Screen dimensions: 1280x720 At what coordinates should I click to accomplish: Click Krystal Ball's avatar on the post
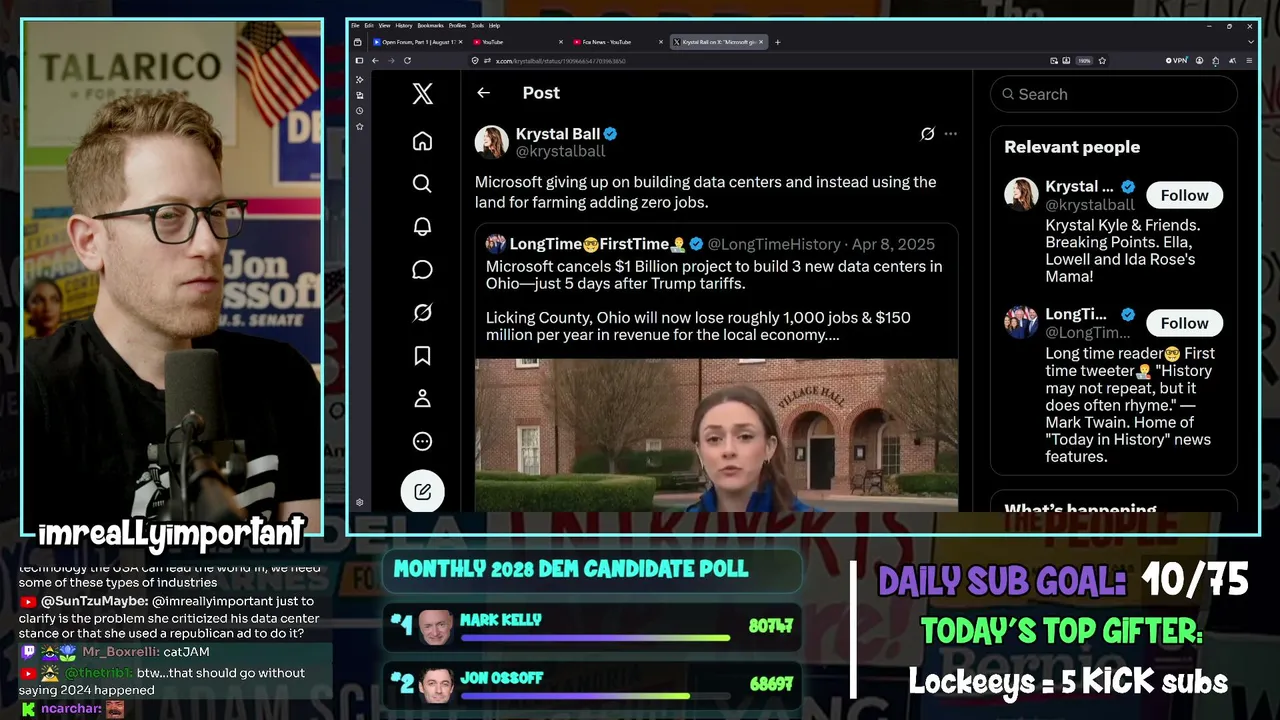(x=491, y=142)
